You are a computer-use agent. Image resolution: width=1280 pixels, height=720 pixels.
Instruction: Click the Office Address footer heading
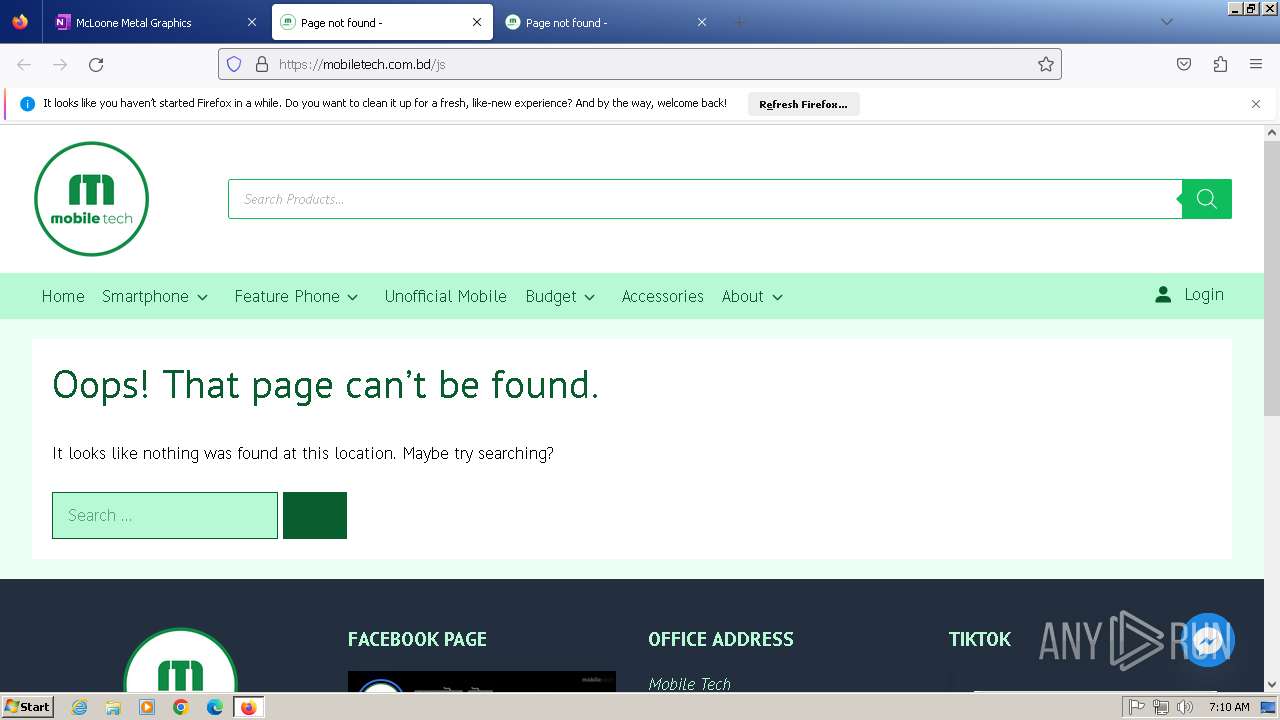coord(721,639)
